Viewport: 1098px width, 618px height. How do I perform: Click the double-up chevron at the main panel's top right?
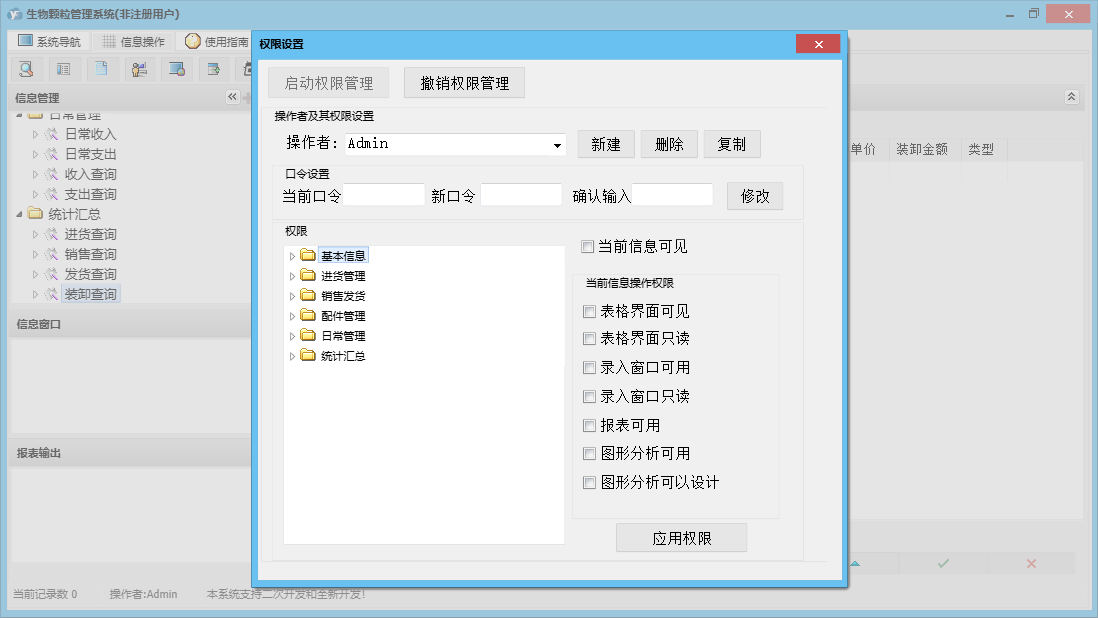1071,97
